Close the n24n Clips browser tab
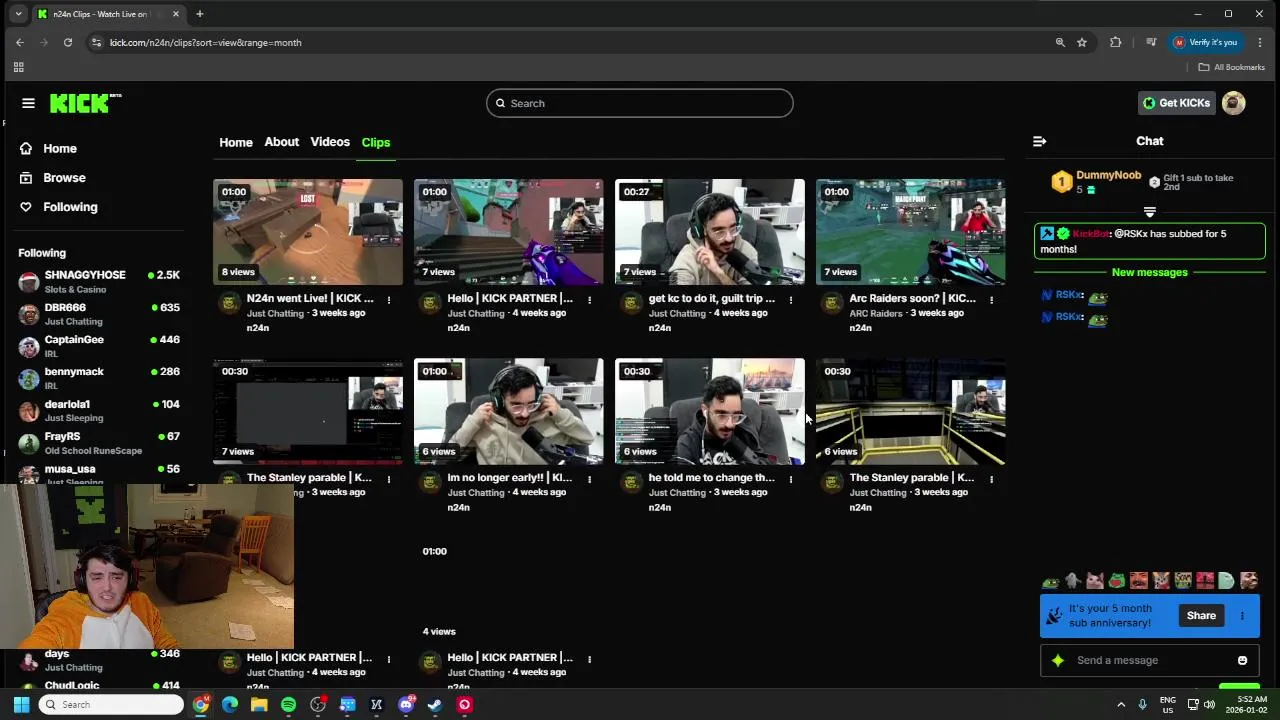This screenshot has height=720, width=1280. point(176,14)
